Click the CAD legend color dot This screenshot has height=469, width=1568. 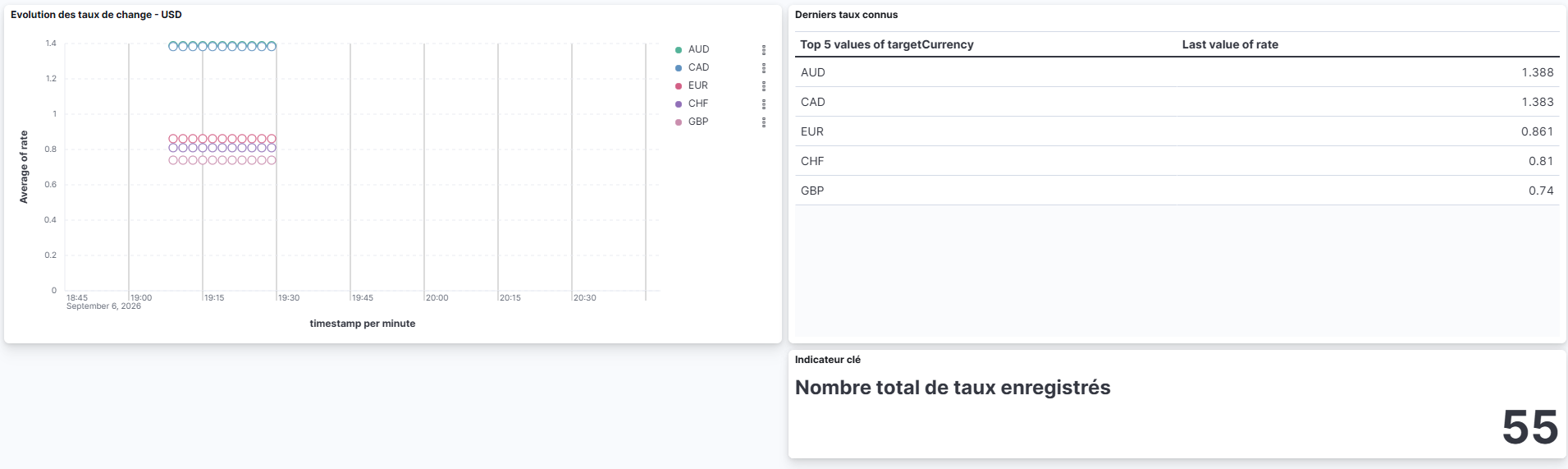[679, 68]
